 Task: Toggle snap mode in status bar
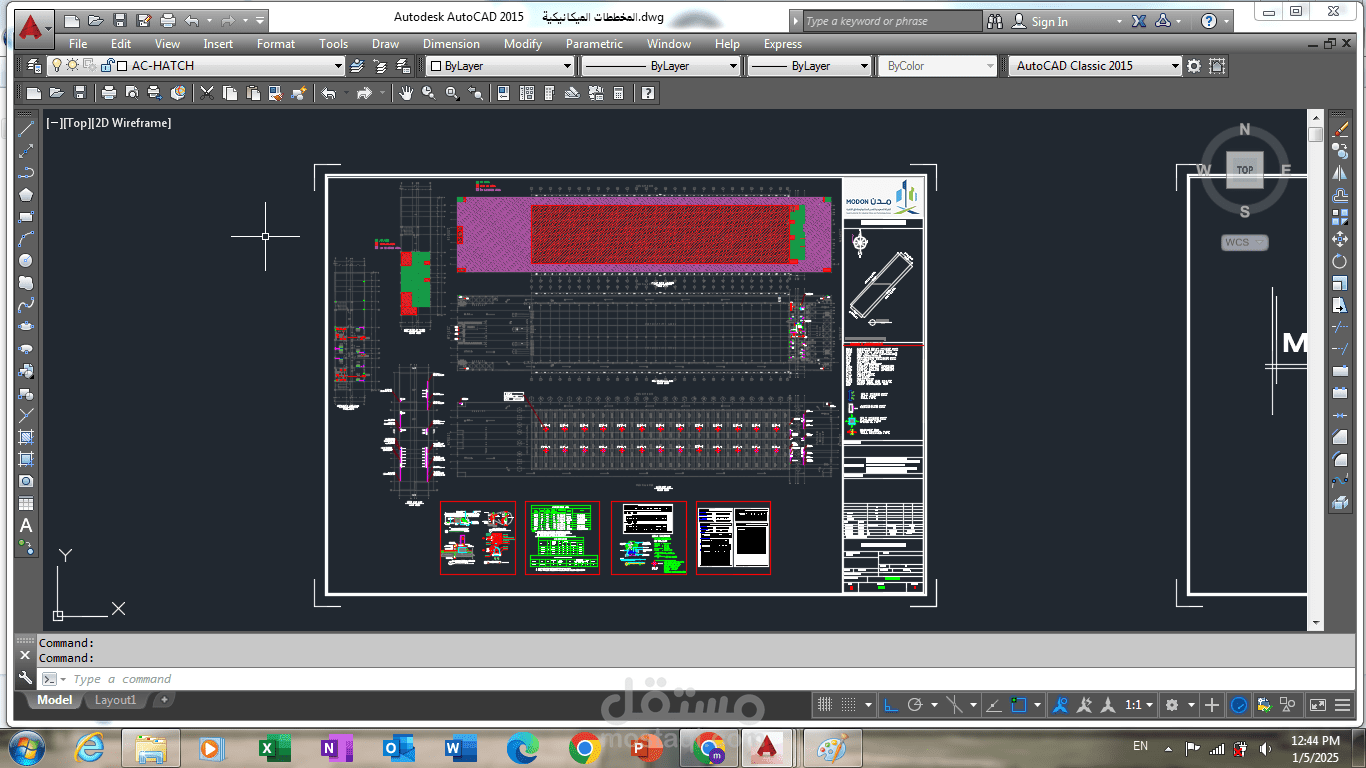848,705
